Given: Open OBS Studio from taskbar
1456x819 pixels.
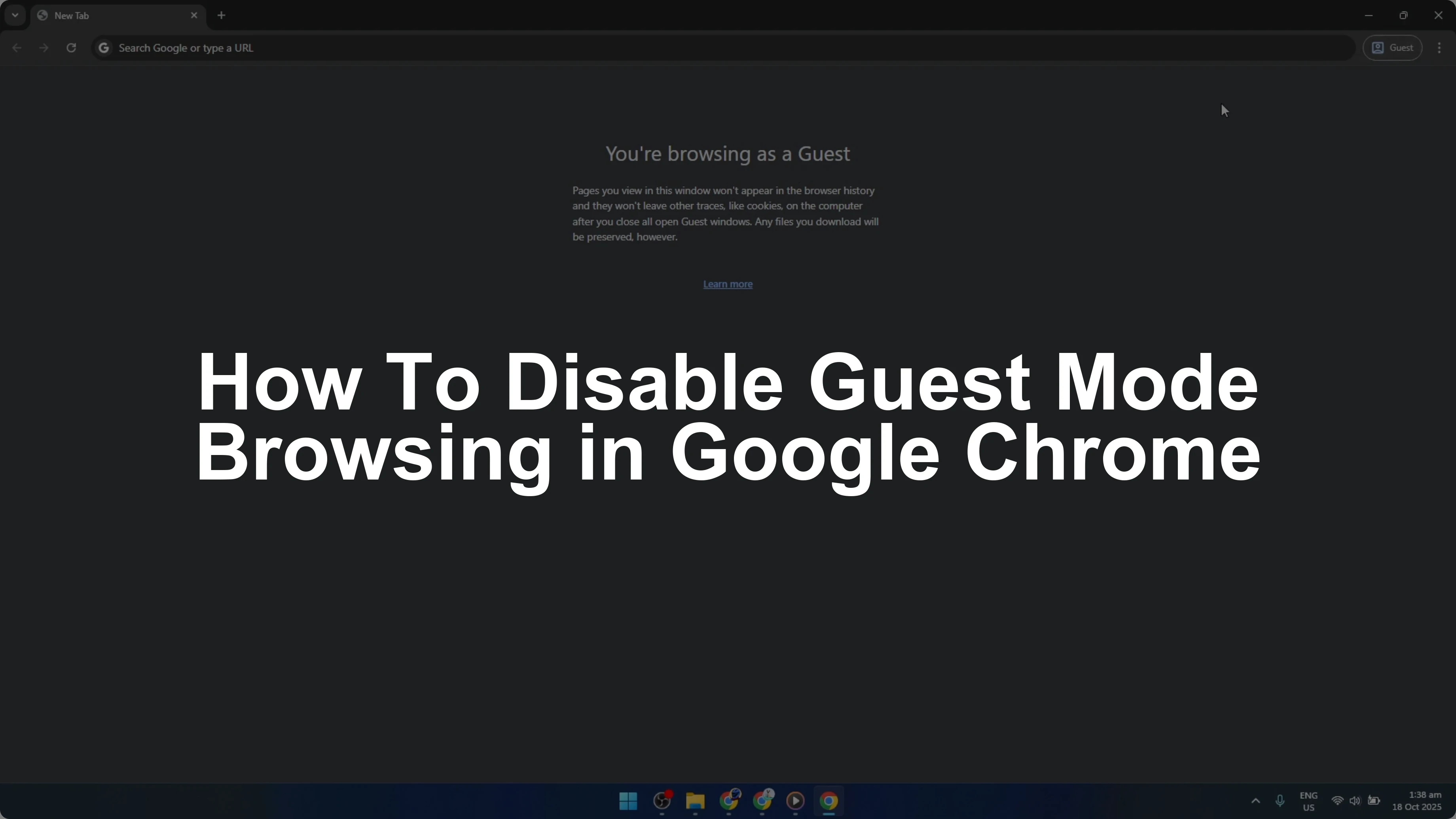Looking at the screenshot, I should tap(662, 801).
